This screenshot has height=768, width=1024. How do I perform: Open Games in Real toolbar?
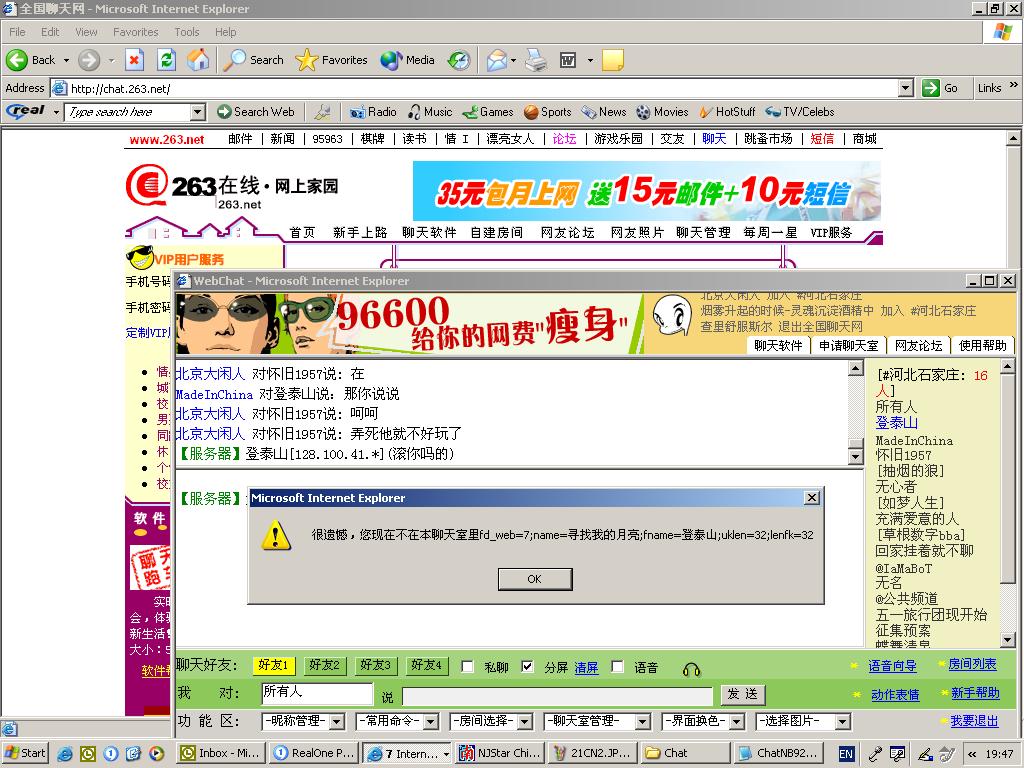coord(488,112)
